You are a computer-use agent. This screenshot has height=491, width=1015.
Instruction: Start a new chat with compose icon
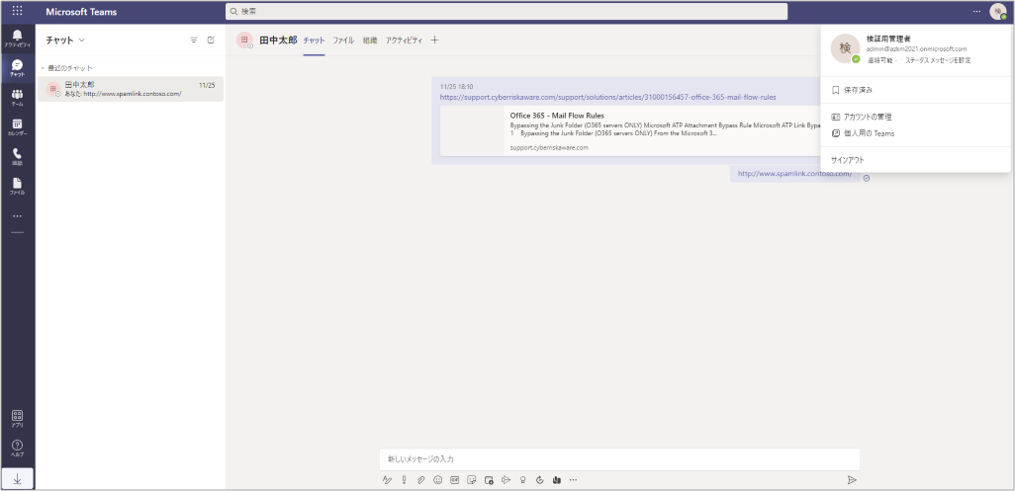tap(211, 40)
